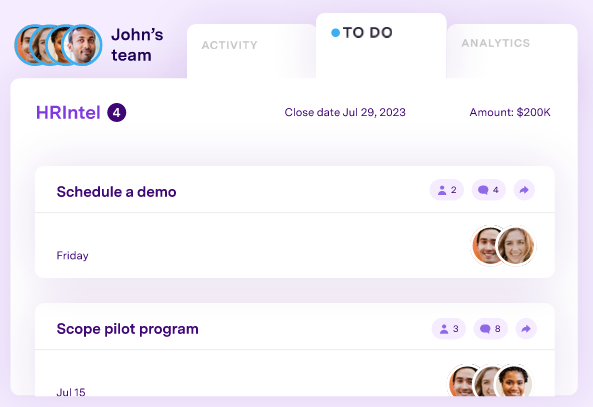This screenshot has height=407, width=593.
Task: Open the Schedule a demo task title
Action: (x=116, y=192)
